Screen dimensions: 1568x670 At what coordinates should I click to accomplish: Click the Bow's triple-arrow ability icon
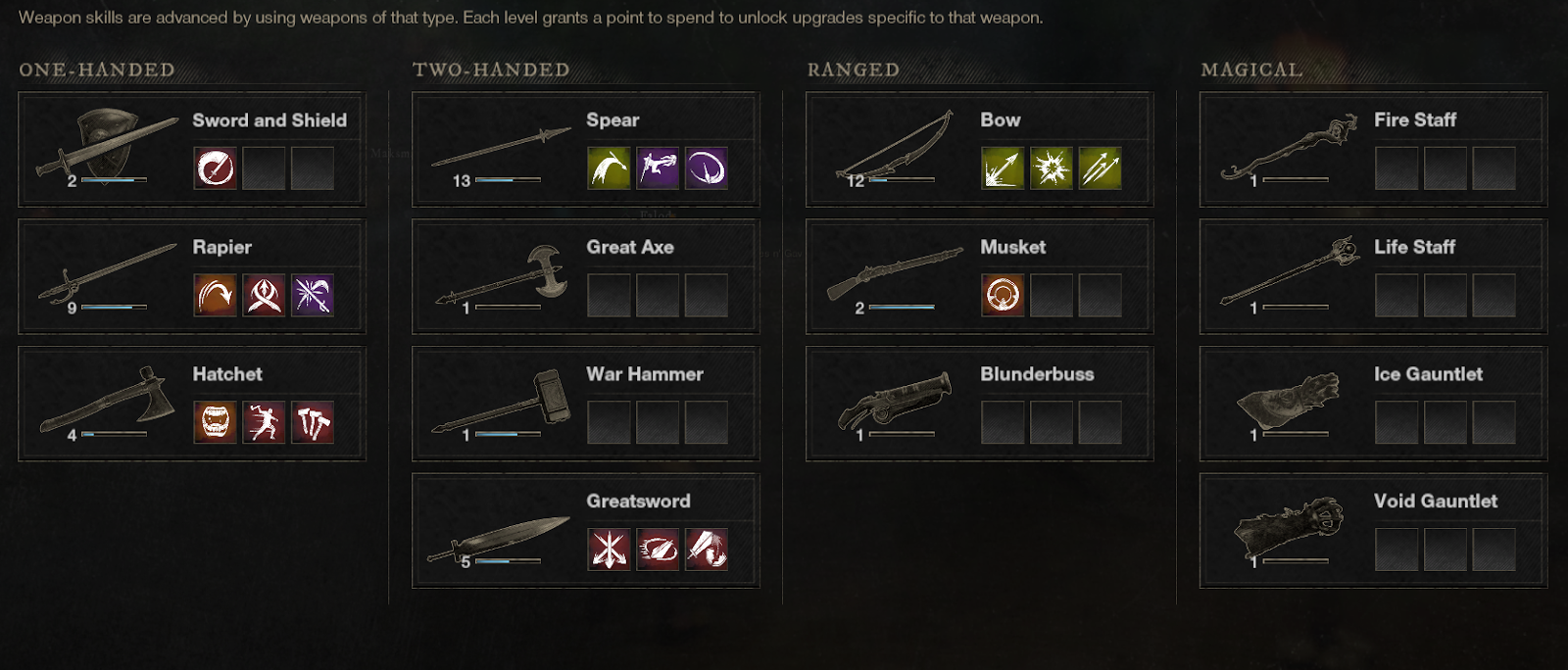click(x=1101, y=168)
